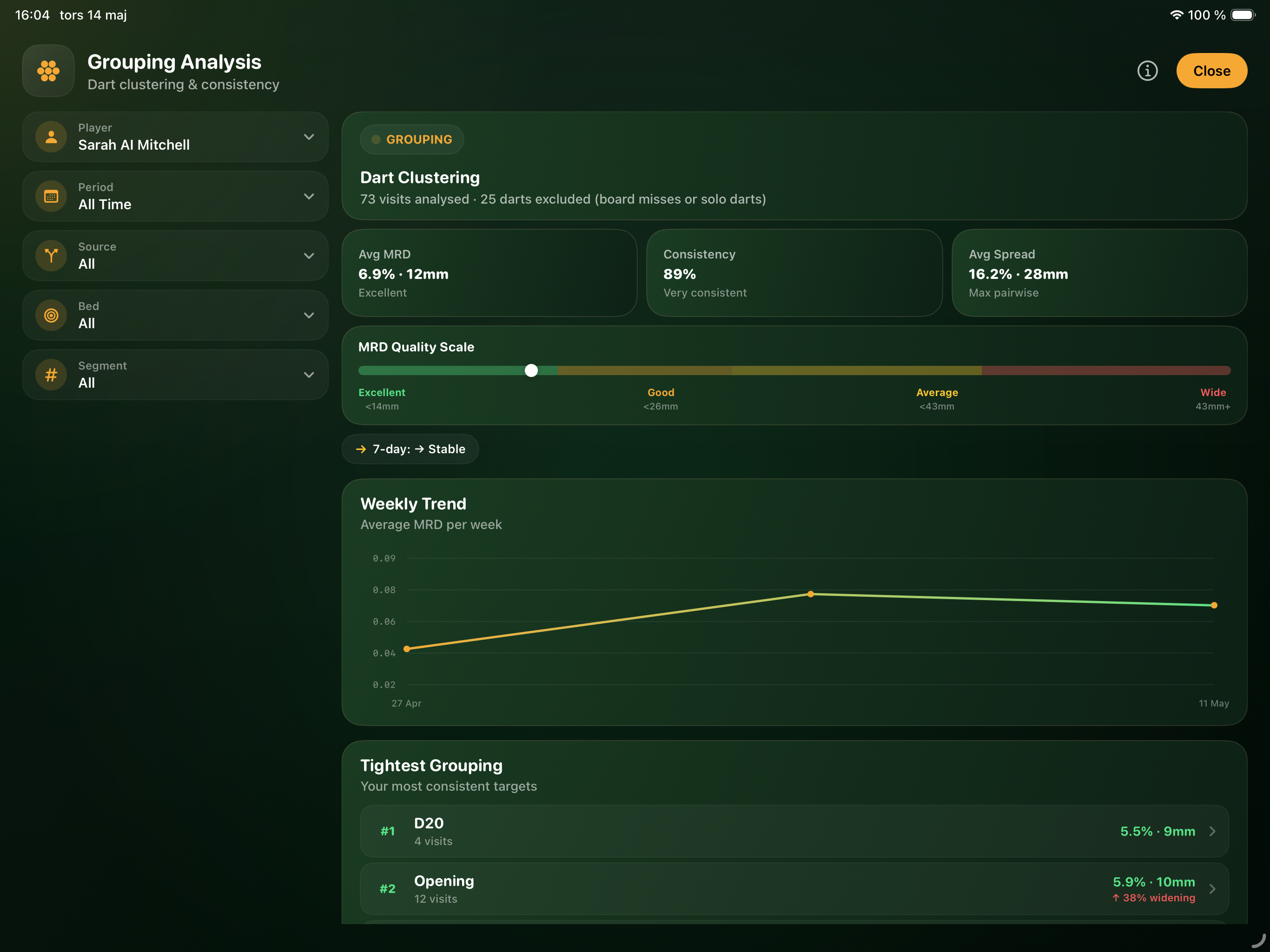Screen dimensions: 1270x952
Task: Tap the Wi-Fi status icon
Action: point(1177,15)
